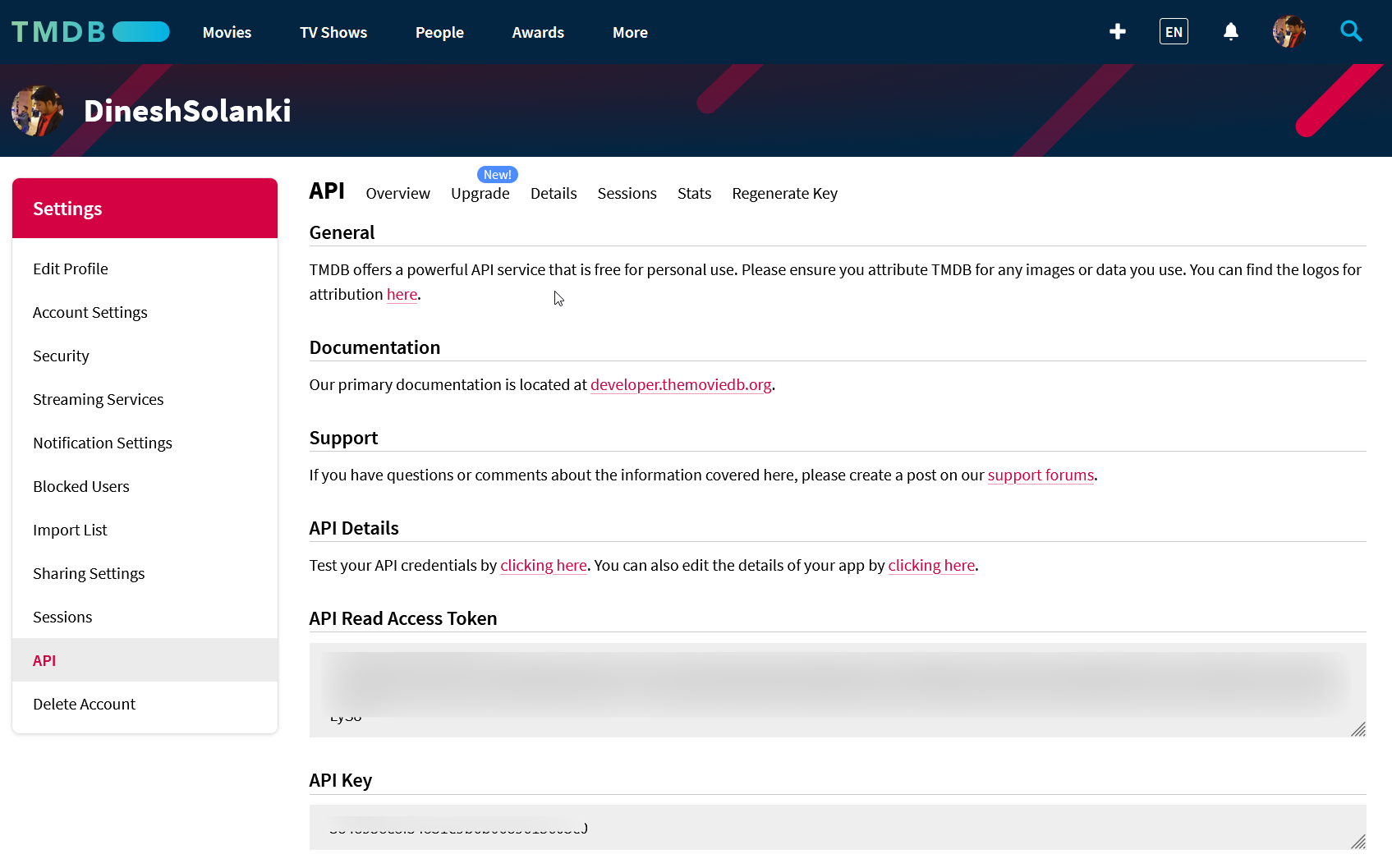Switch to the API Details tab

pyautogui.click(x=554, y=193)
